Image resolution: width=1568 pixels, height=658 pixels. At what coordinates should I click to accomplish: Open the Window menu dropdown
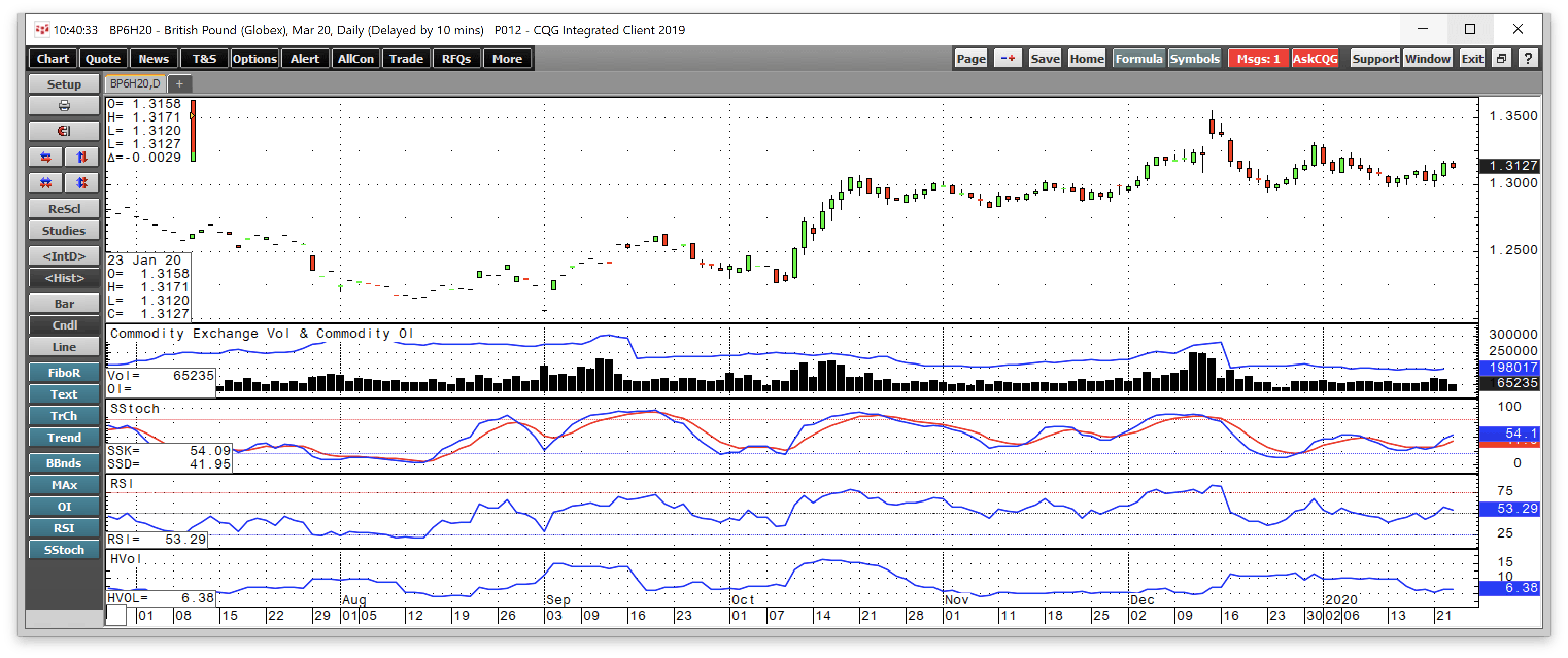[x=1427, y=58]
